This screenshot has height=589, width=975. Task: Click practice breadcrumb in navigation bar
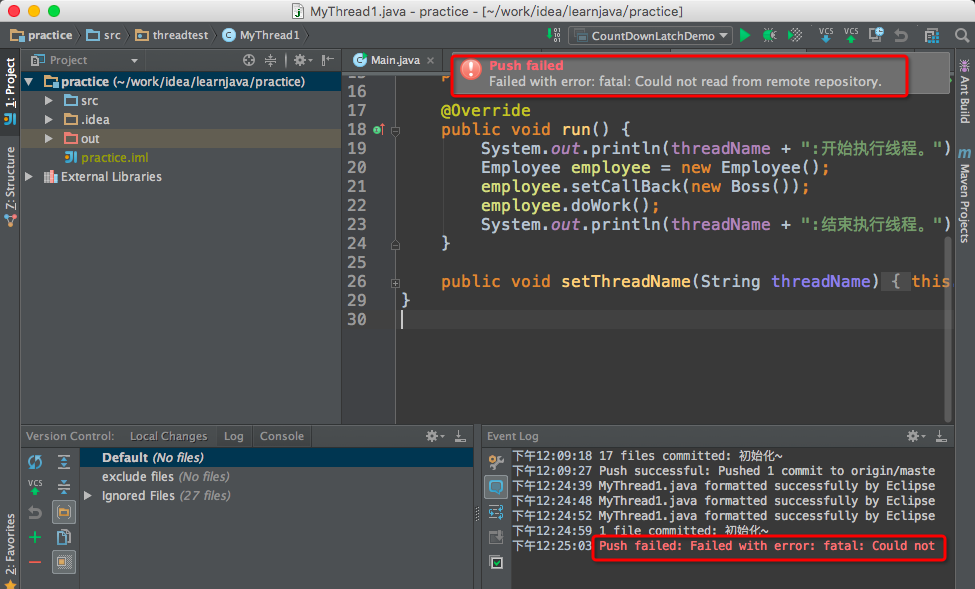click(x=42, y=35)
